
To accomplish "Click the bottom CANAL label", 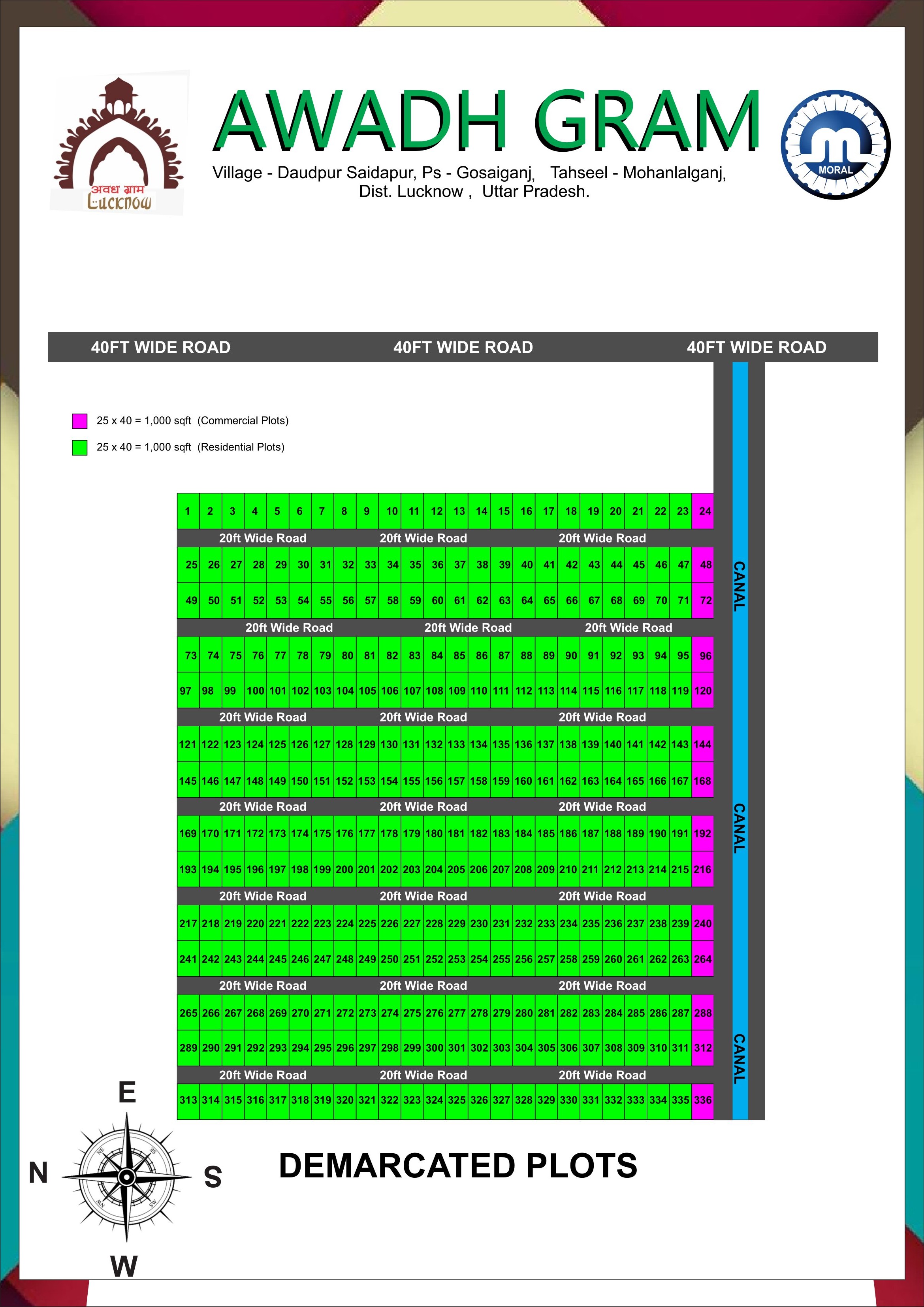I will pyautogui.click(x=739, y=1059).
